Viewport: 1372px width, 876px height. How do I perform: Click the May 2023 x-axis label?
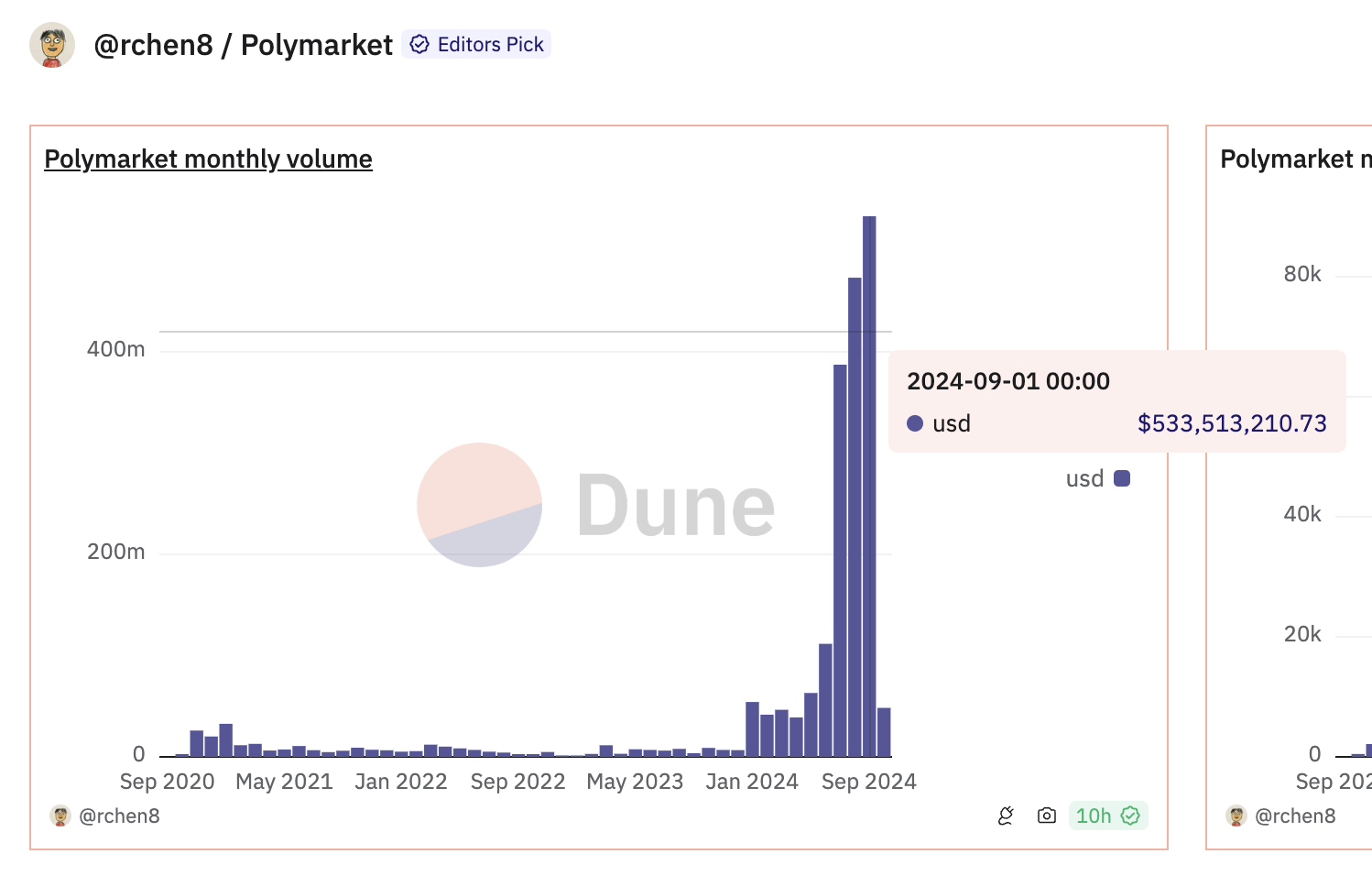(635, 782)
